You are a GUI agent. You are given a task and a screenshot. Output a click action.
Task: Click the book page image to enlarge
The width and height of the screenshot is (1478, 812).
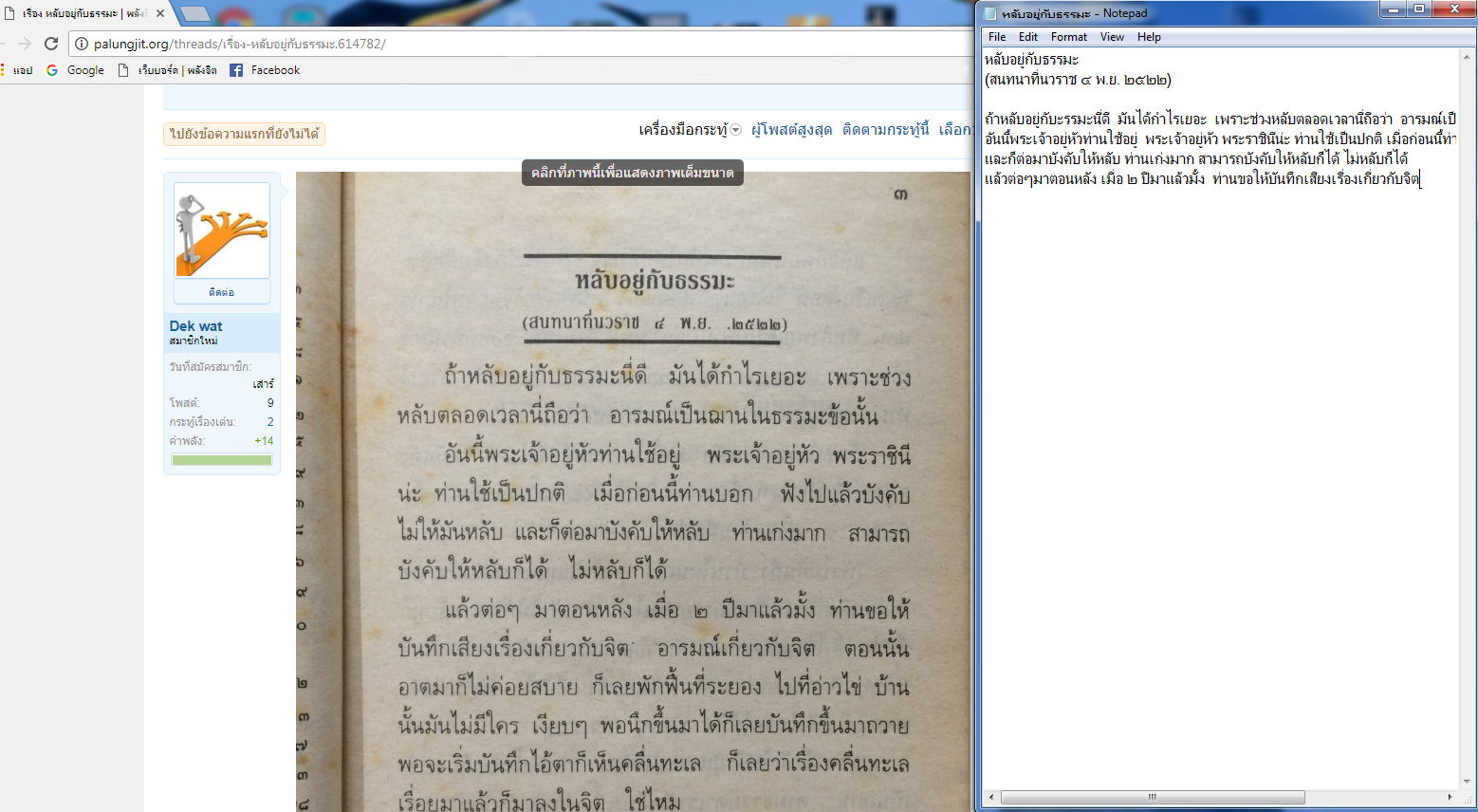[633, 491]
